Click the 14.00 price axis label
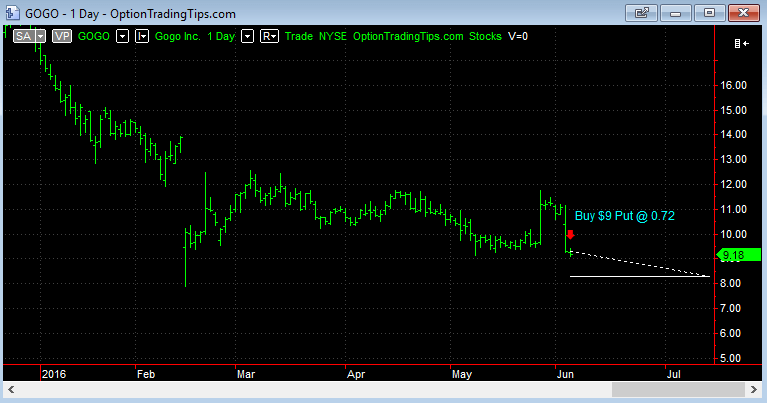This screenshot has height=403, width=767. coord(733,134)
